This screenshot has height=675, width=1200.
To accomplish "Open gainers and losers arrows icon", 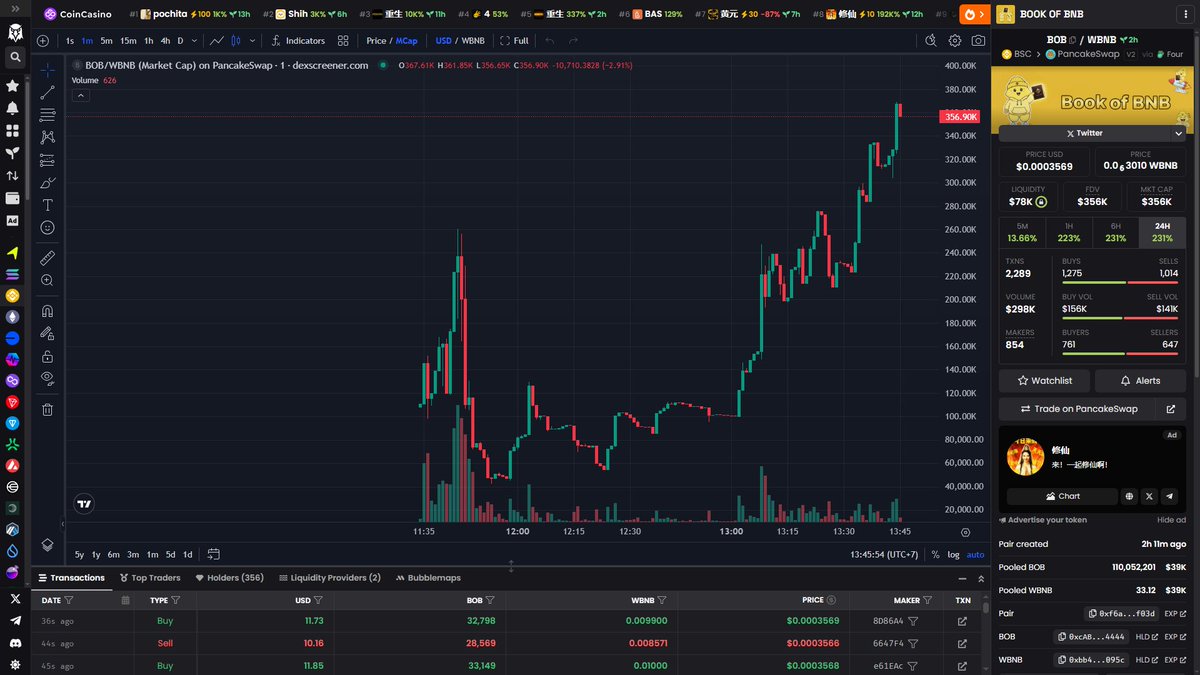I will [13, 176].
